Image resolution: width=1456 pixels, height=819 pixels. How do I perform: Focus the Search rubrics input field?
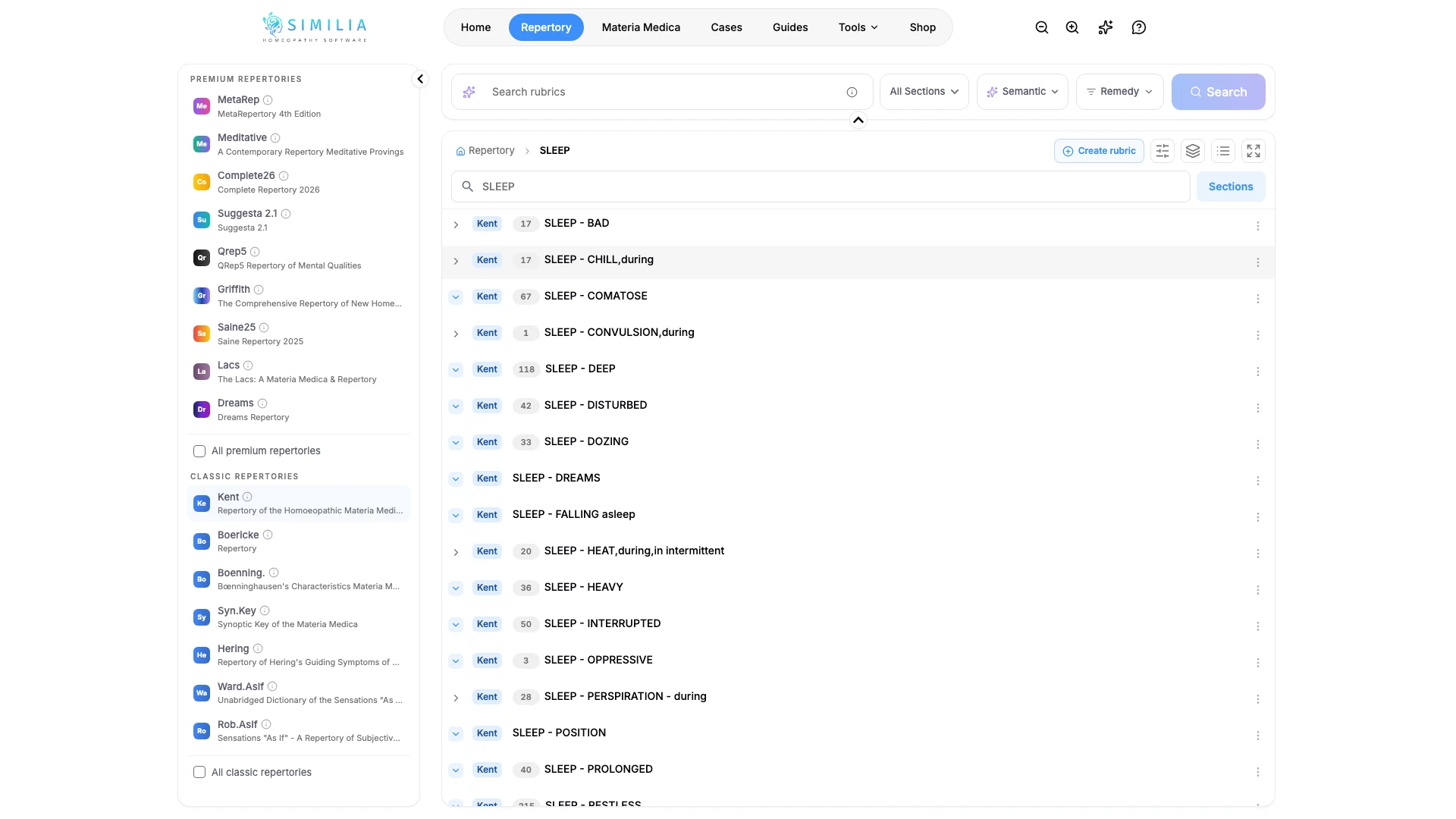[x=664, y=92]
